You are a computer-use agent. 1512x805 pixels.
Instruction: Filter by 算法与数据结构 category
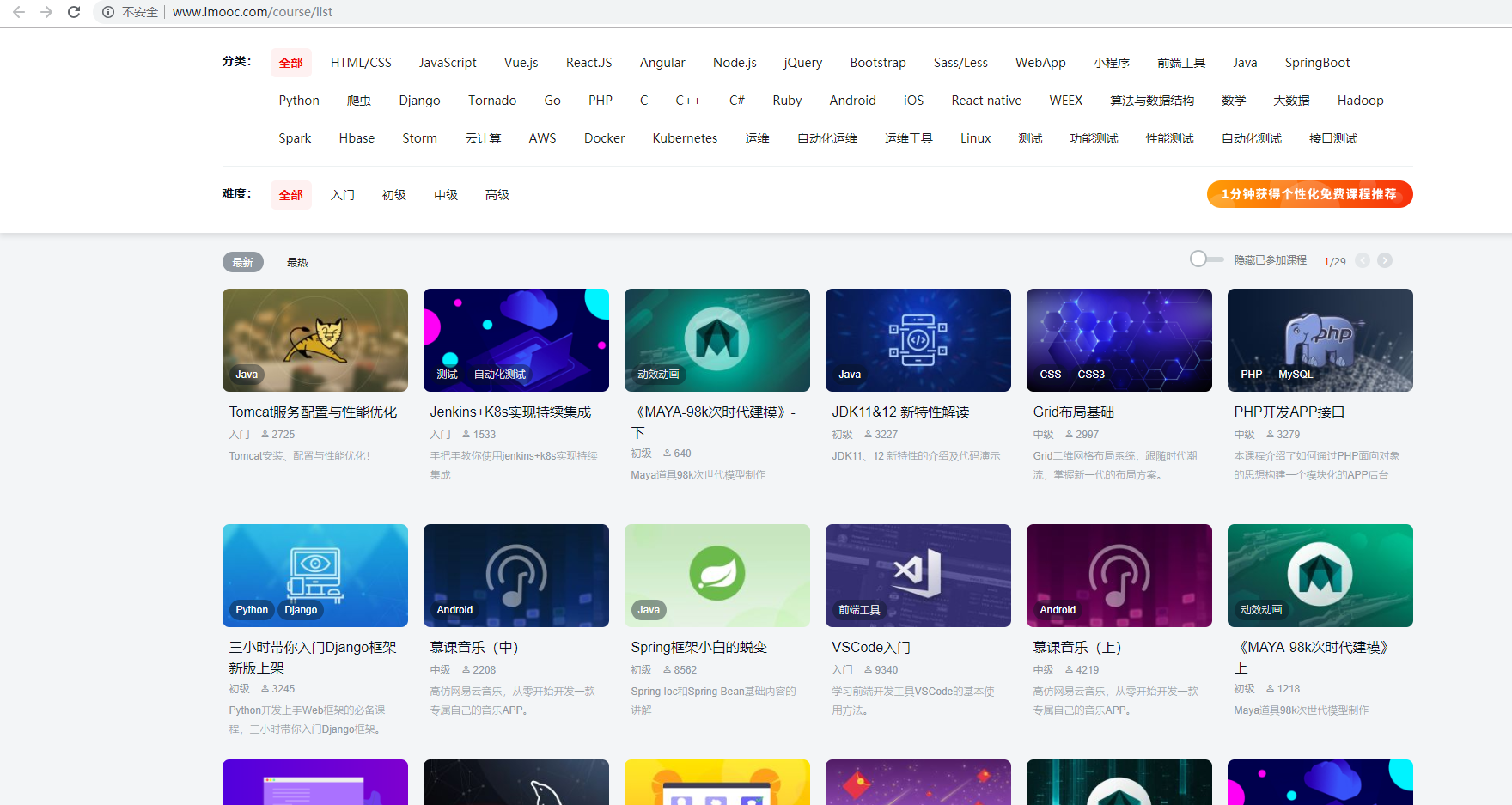click(1152, 101)
